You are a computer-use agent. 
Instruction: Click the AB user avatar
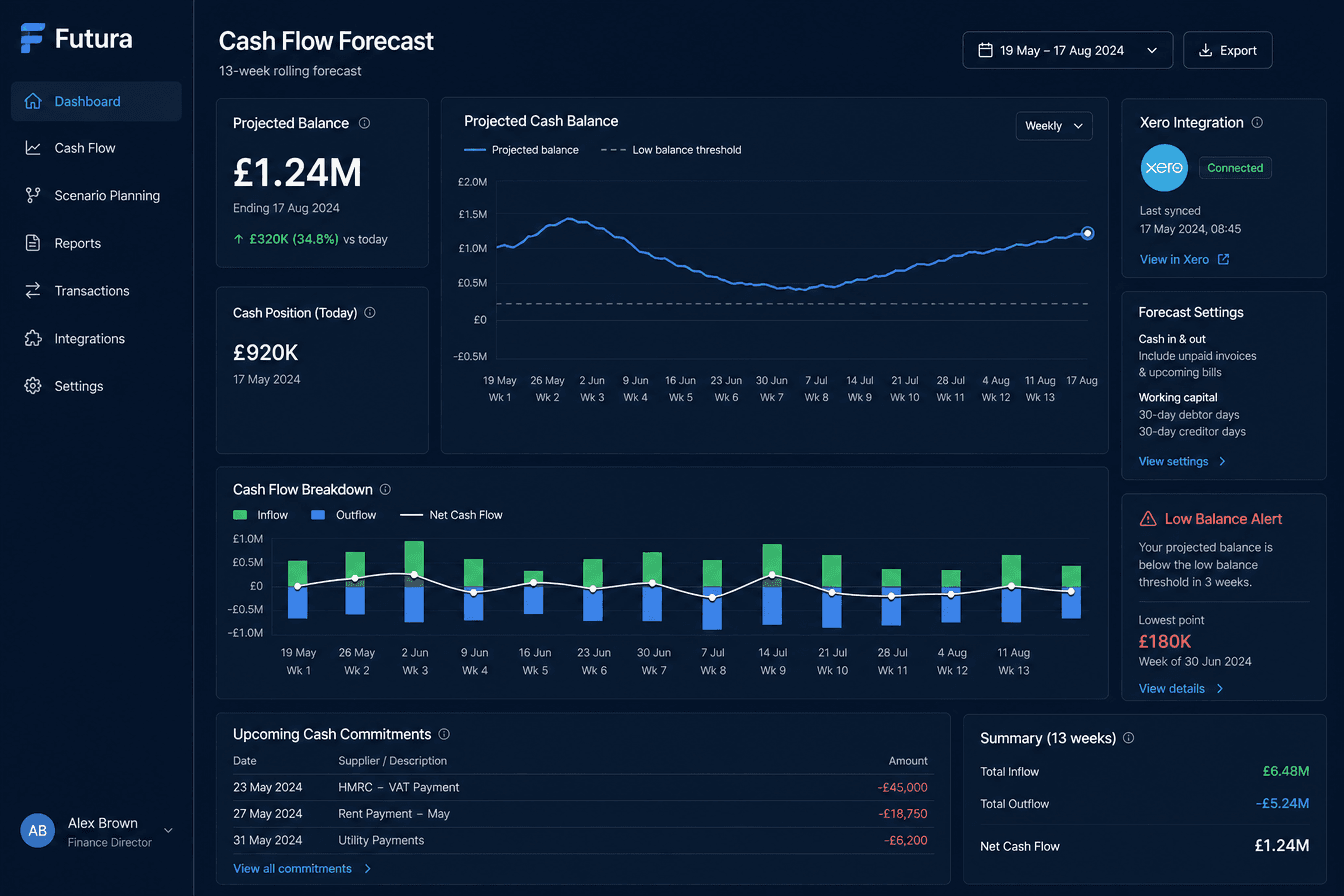coord(37,831)
